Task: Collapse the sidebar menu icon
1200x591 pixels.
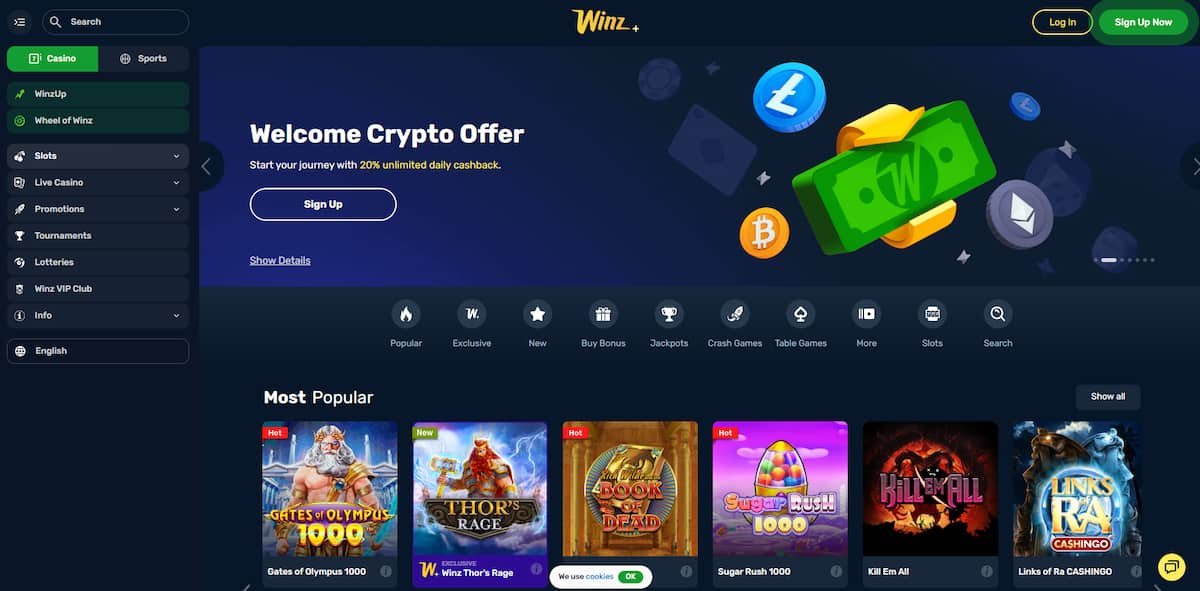Action: point(20,22)
